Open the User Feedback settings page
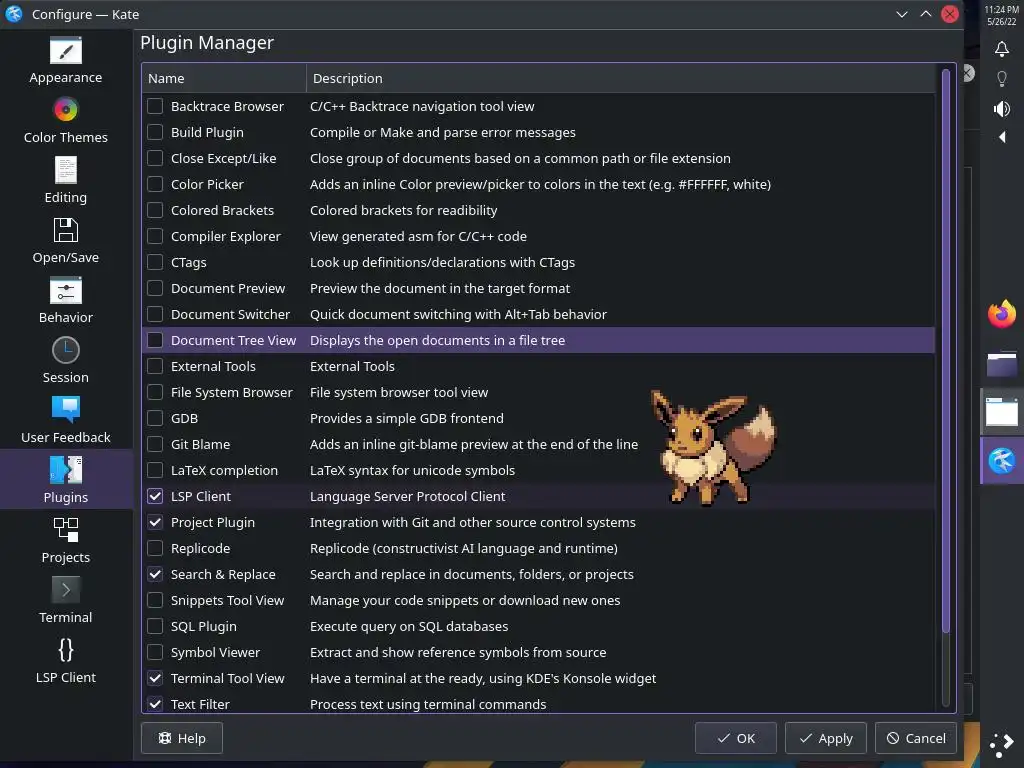This screenshot has width=1024, height=768. point(65,422)
